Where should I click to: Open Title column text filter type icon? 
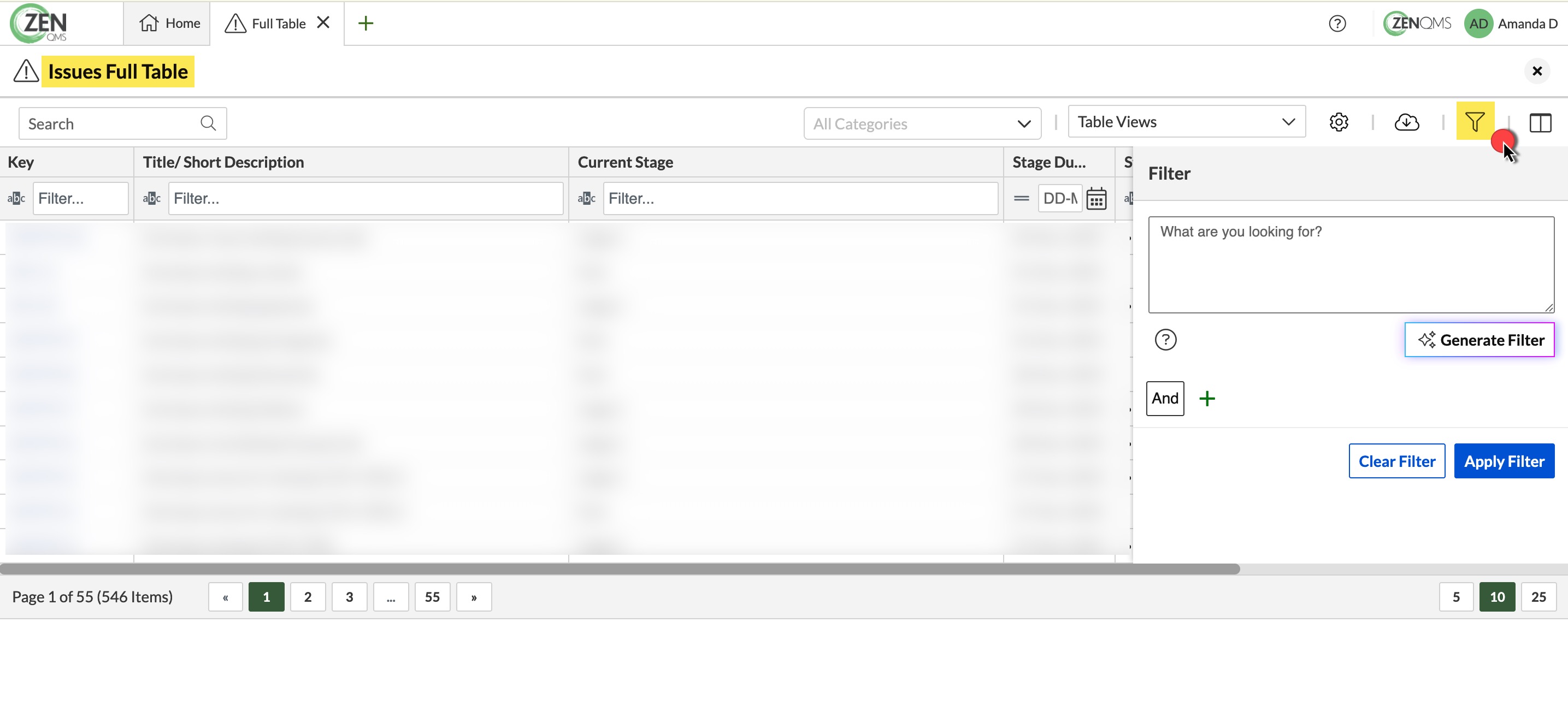[x=151, y=198]
